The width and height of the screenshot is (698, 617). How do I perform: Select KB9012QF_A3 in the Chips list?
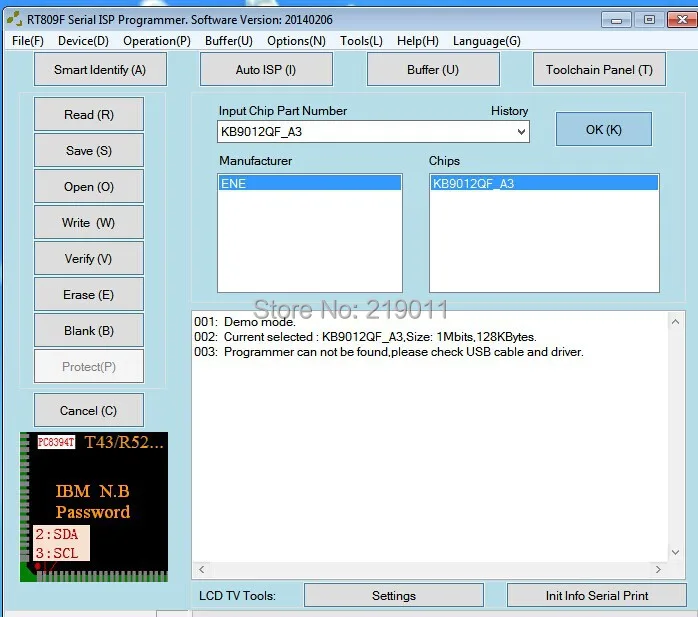click(x=544, y=183)
